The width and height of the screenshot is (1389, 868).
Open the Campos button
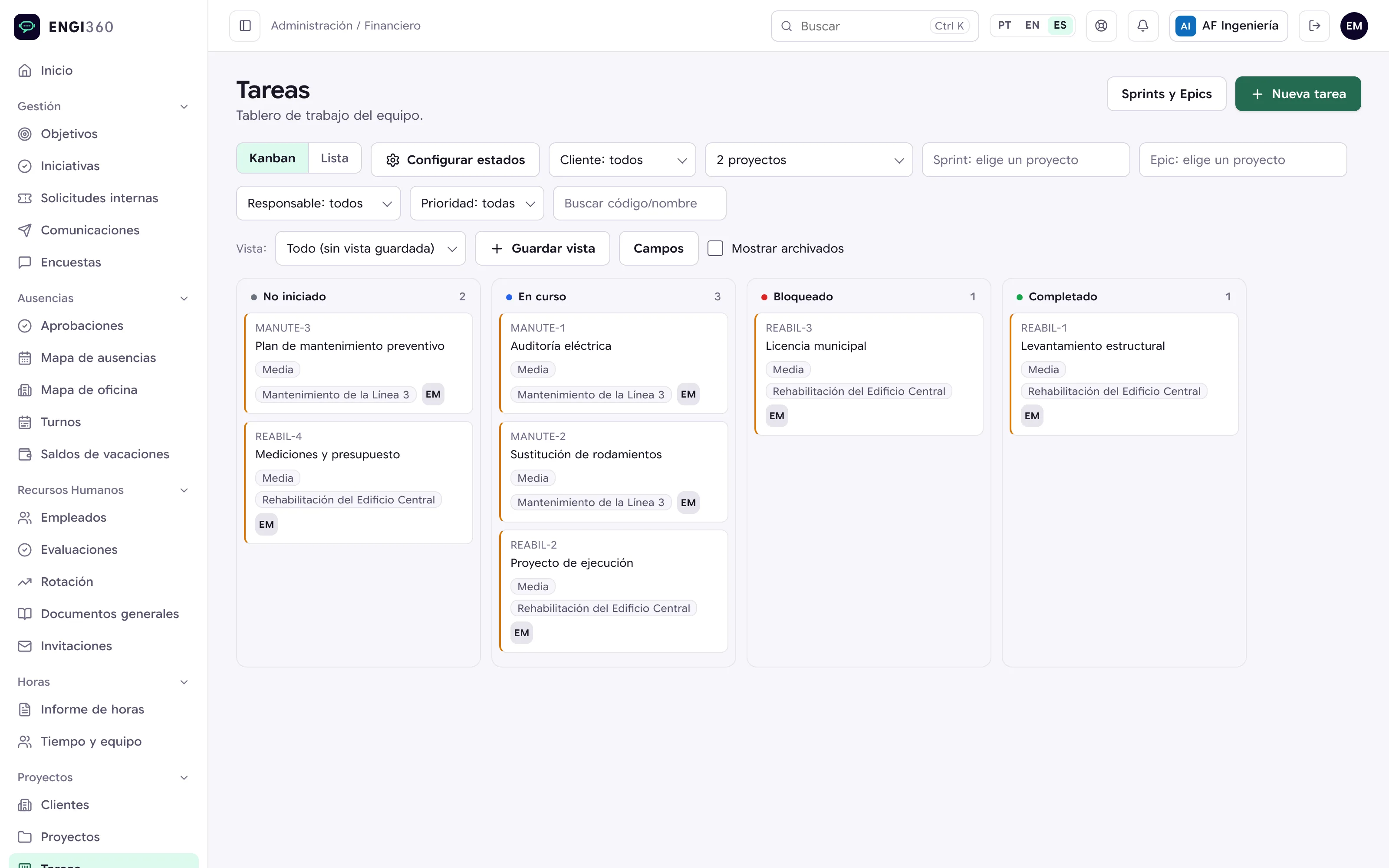(658, 248)
